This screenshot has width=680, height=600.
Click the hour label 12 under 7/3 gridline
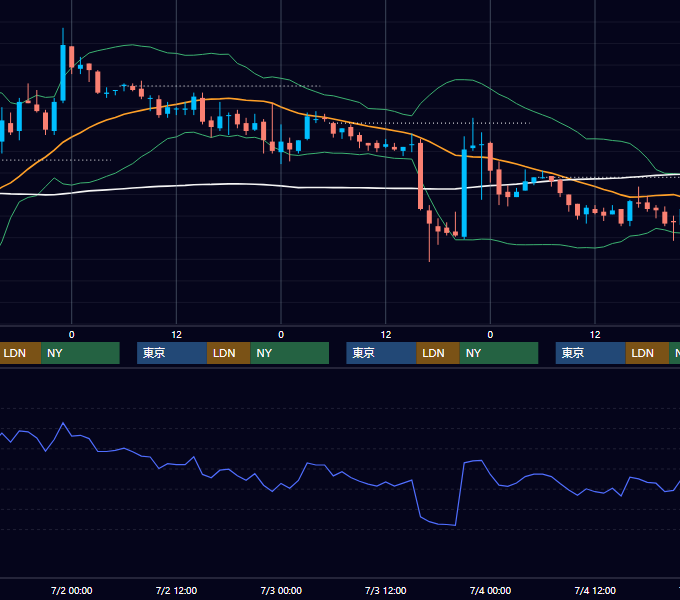click(386, 335)
